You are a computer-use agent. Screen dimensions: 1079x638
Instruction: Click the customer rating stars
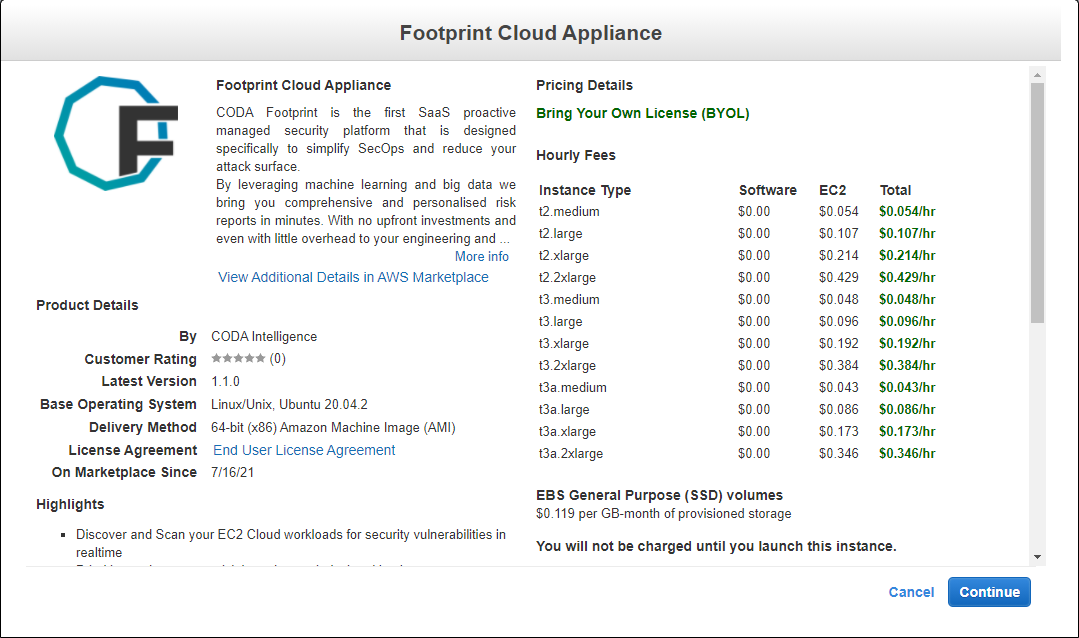click(x=238, y=358)
